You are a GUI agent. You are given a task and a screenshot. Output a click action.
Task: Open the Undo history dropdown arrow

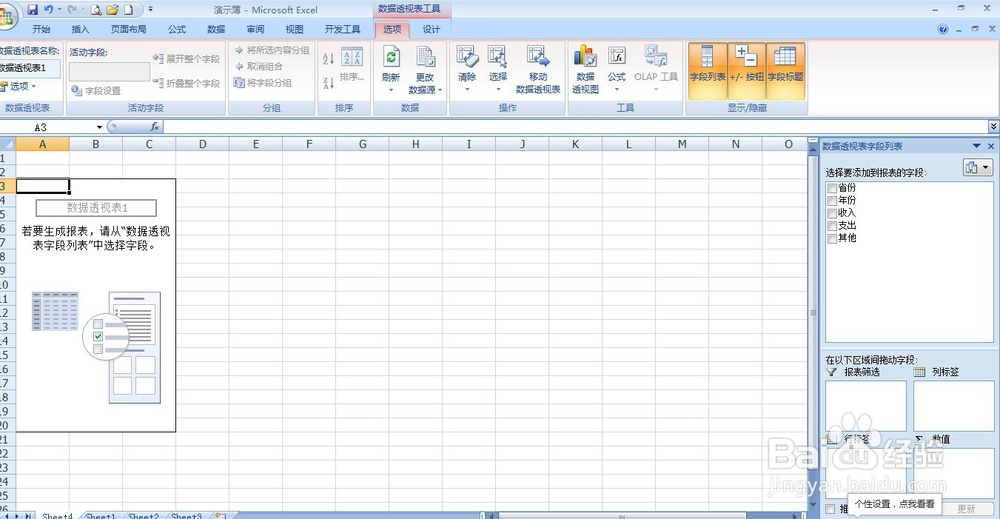[59, 10]
